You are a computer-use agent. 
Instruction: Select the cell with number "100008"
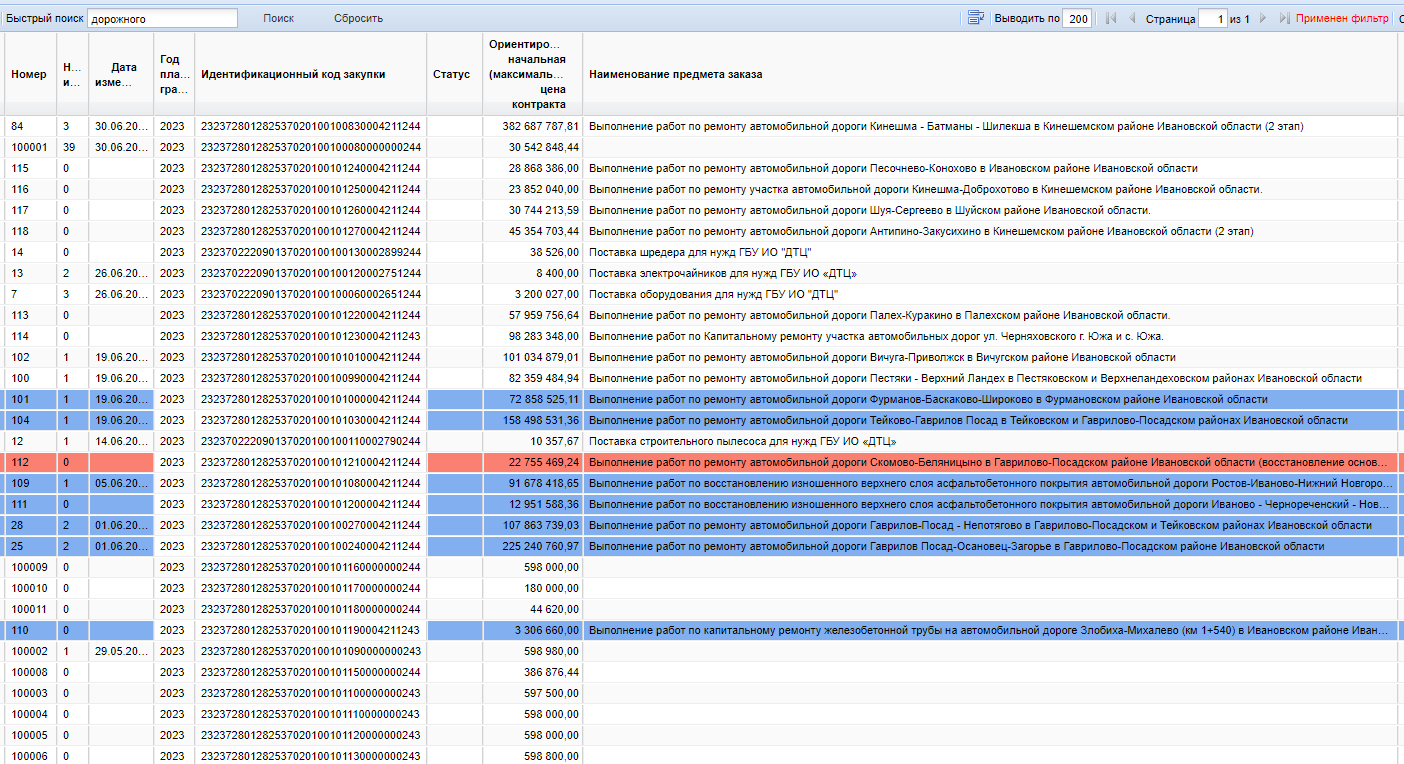29,672
